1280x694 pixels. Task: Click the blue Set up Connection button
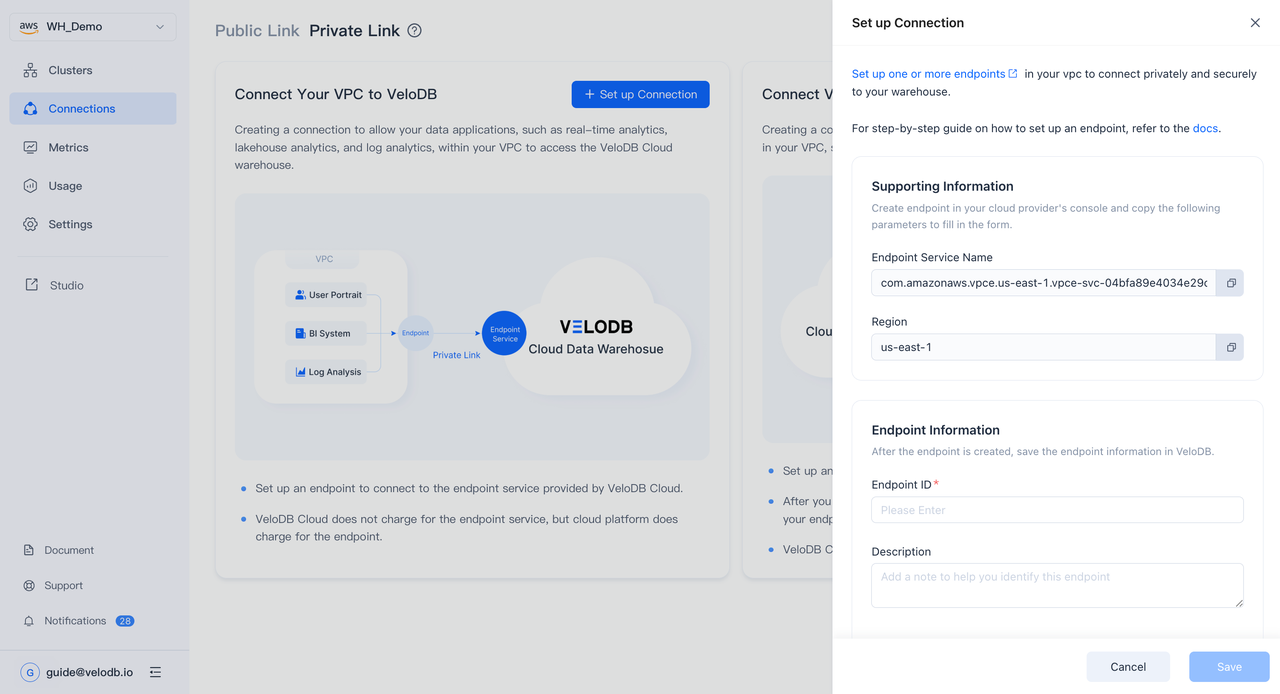click(640, 94)
